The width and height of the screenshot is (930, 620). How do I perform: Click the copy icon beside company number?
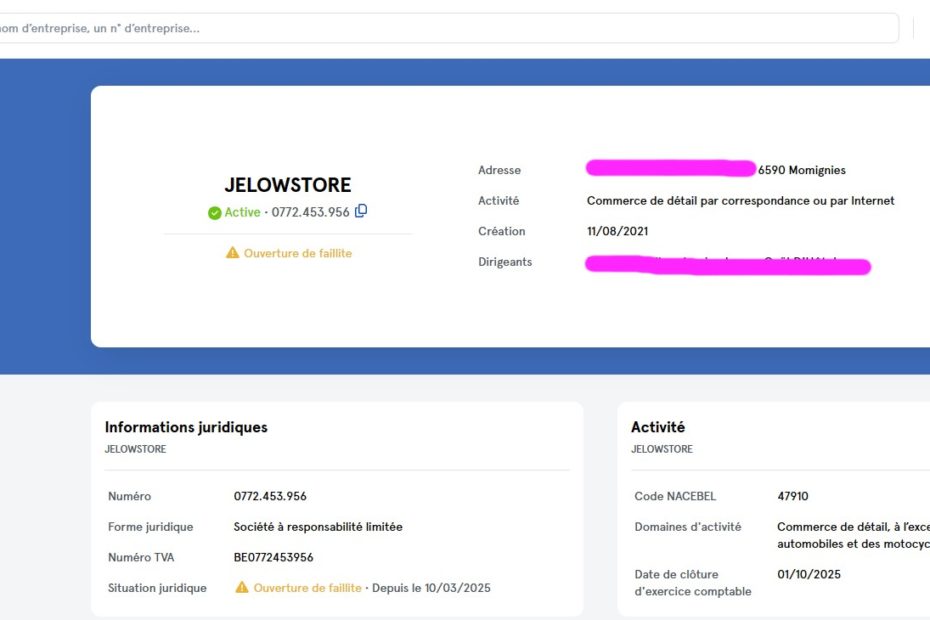click(361, 211)
